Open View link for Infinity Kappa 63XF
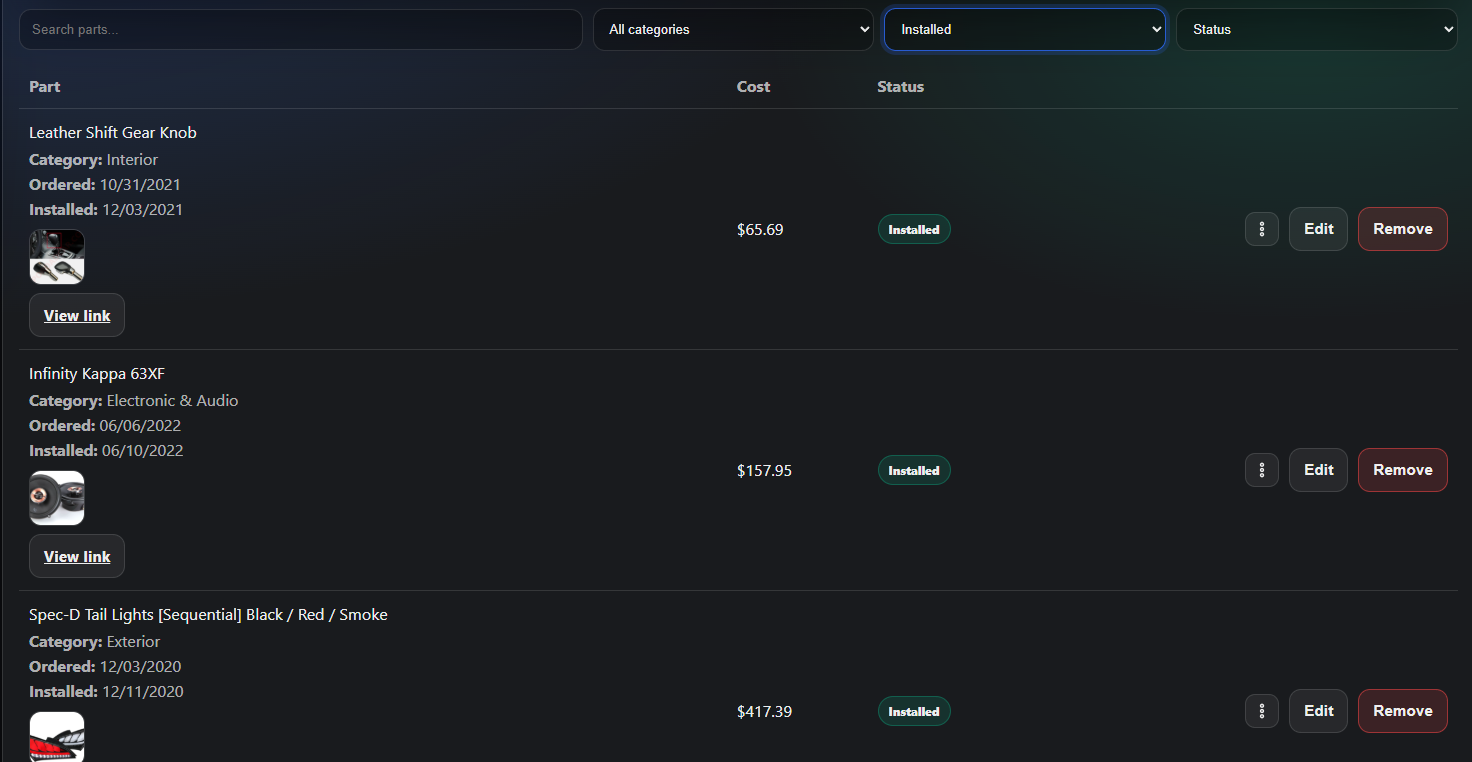Screen dimensions: 1472x762 77,556
